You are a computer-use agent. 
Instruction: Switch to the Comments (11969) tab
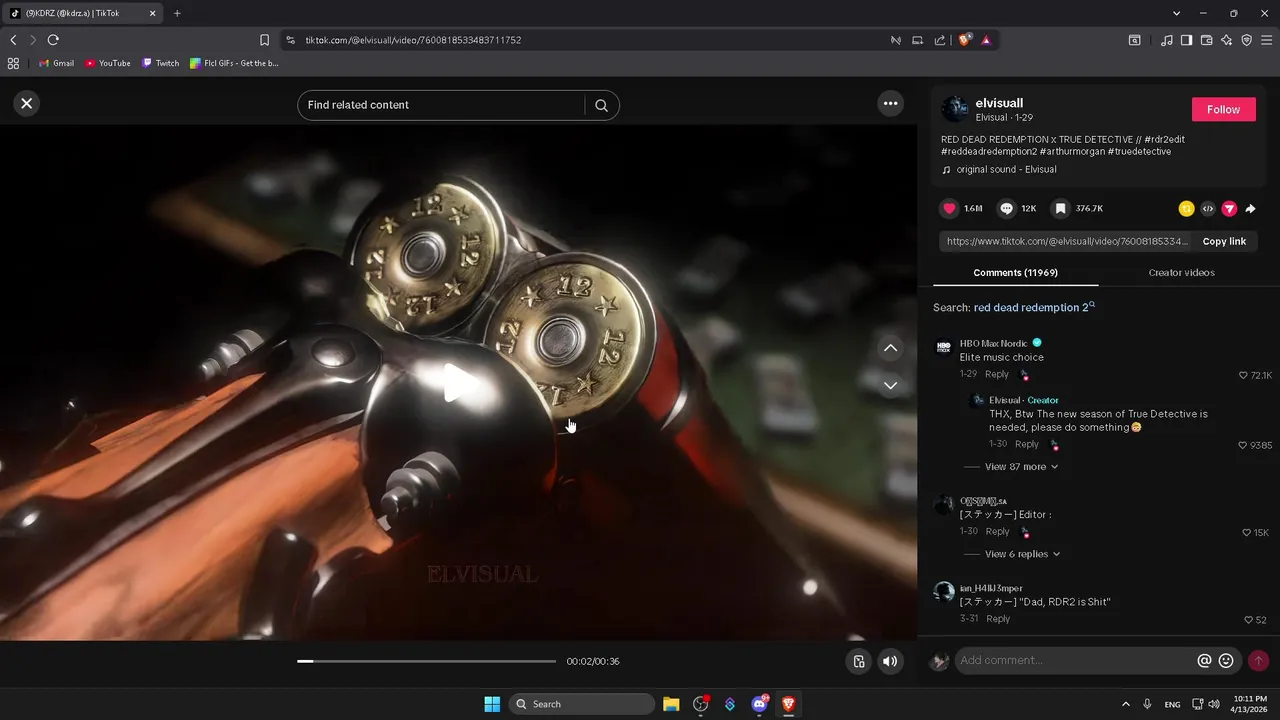pos(1015,272)
